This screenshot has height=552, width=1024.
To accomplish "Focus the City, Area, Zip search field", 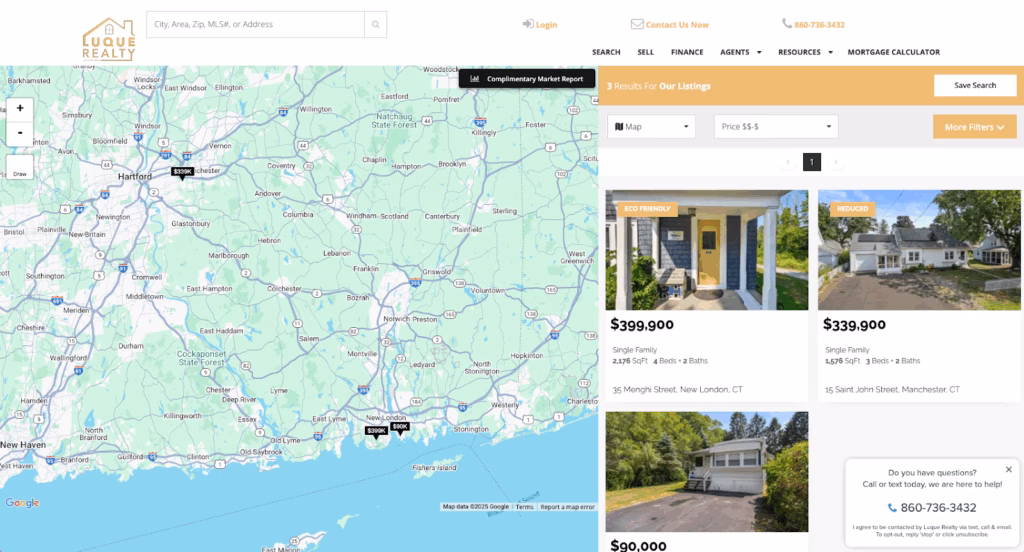I will (x=255, y=25).
